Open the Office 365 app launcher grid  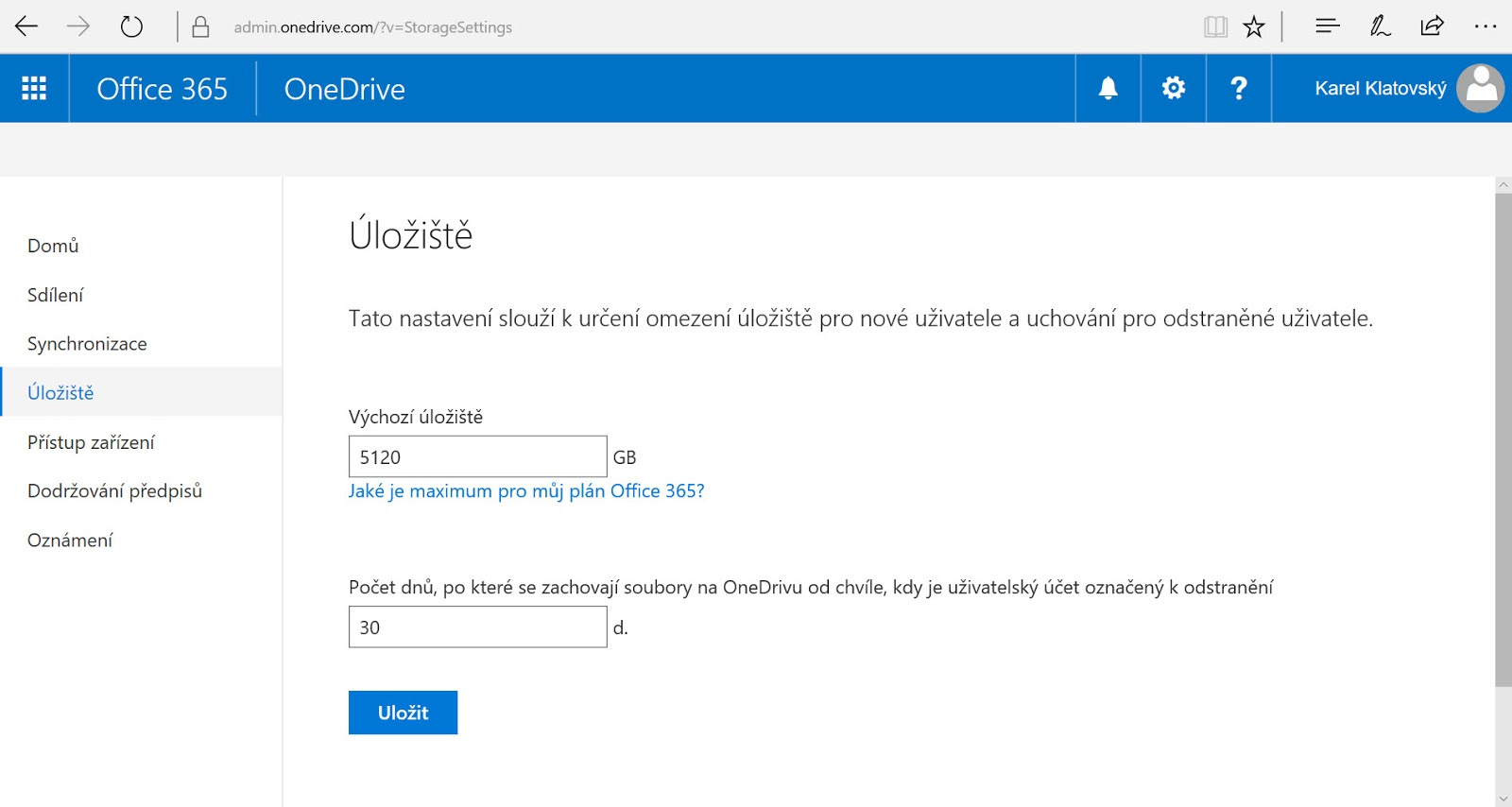click(34, 88)
